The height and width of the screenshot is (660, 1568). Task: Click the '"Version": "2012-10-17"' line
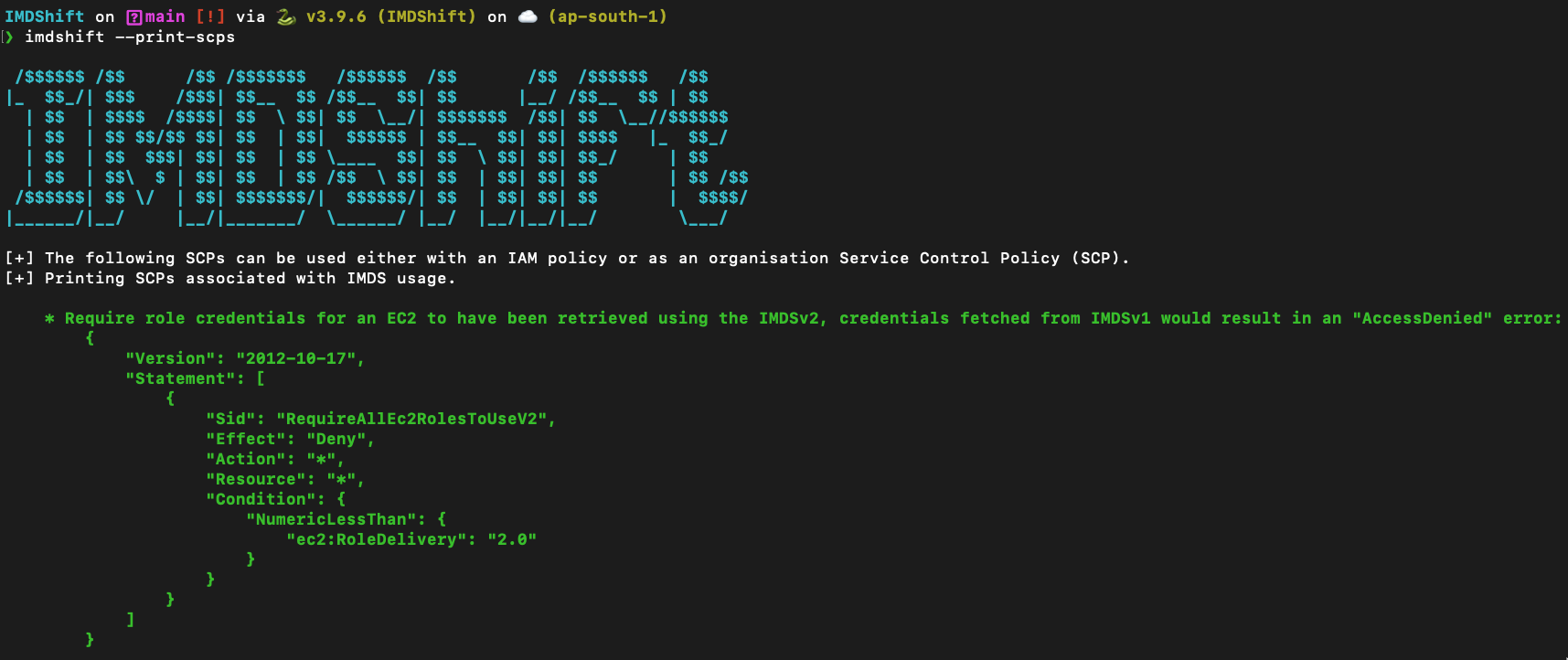(x=245, y=358)
